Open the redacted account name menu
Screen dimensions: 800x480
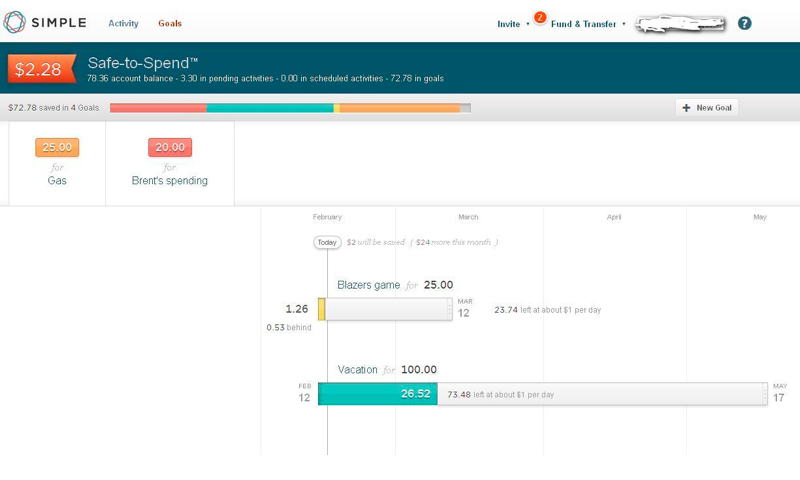click(x=680, y=24)
